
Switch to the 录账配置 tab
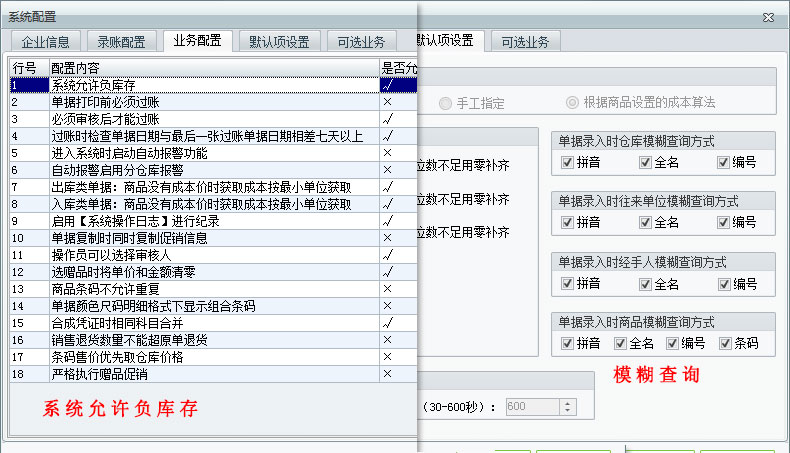point(121,42)
